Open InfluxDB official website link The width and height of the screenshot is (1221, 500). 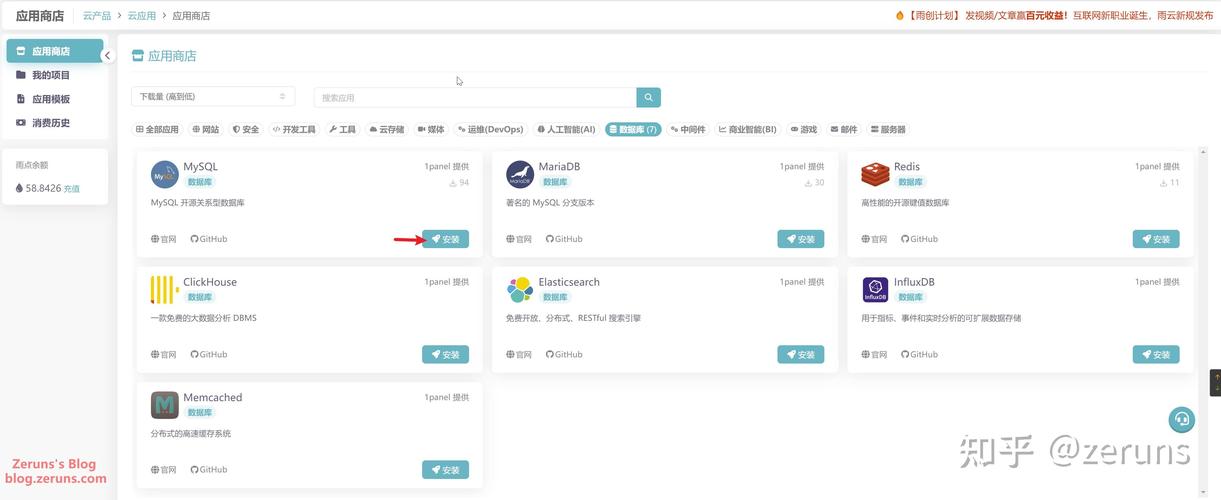tap(874, 354)
